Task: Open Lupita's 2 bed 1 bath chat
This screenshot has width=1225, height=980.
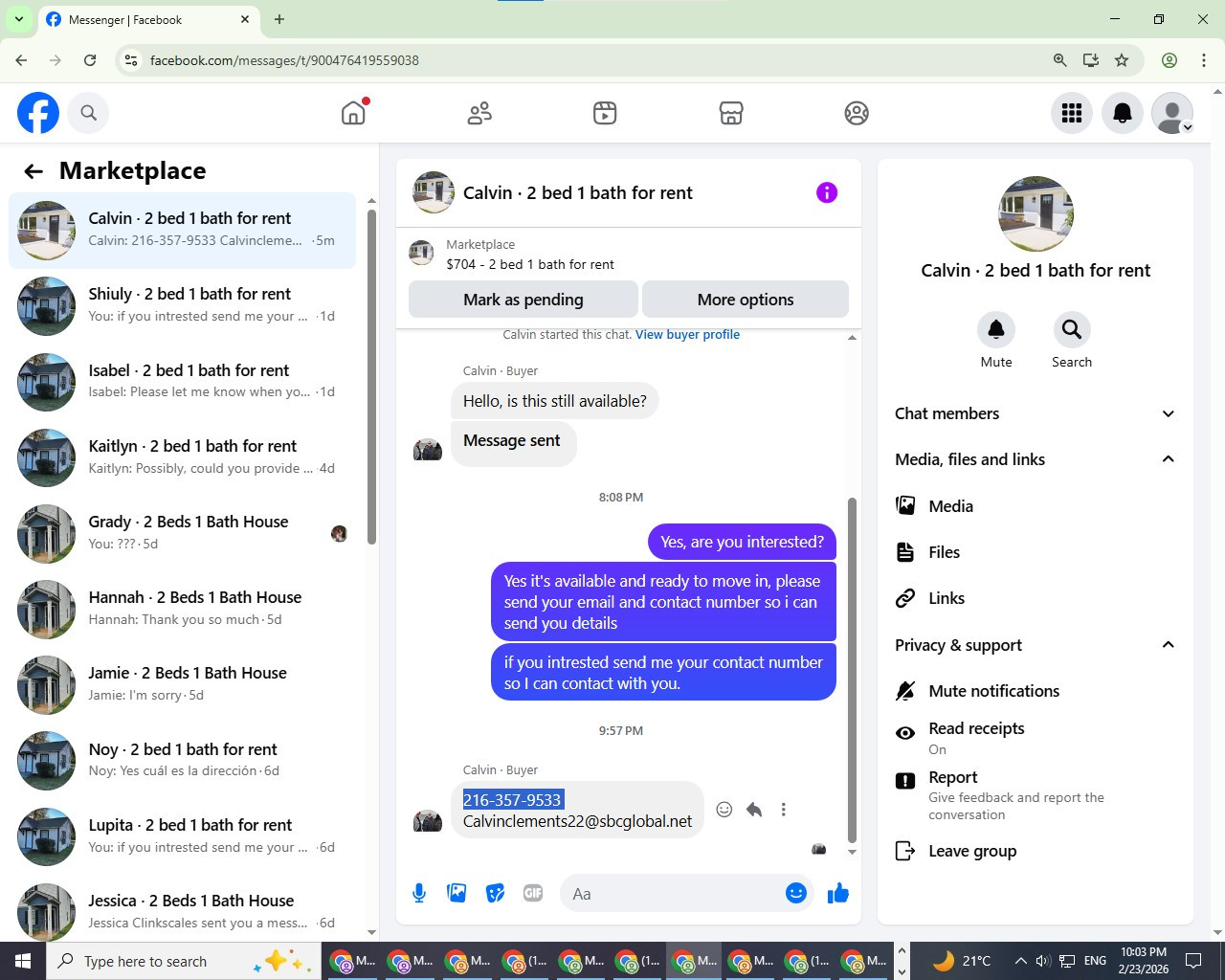Action: tap(182, 836)
